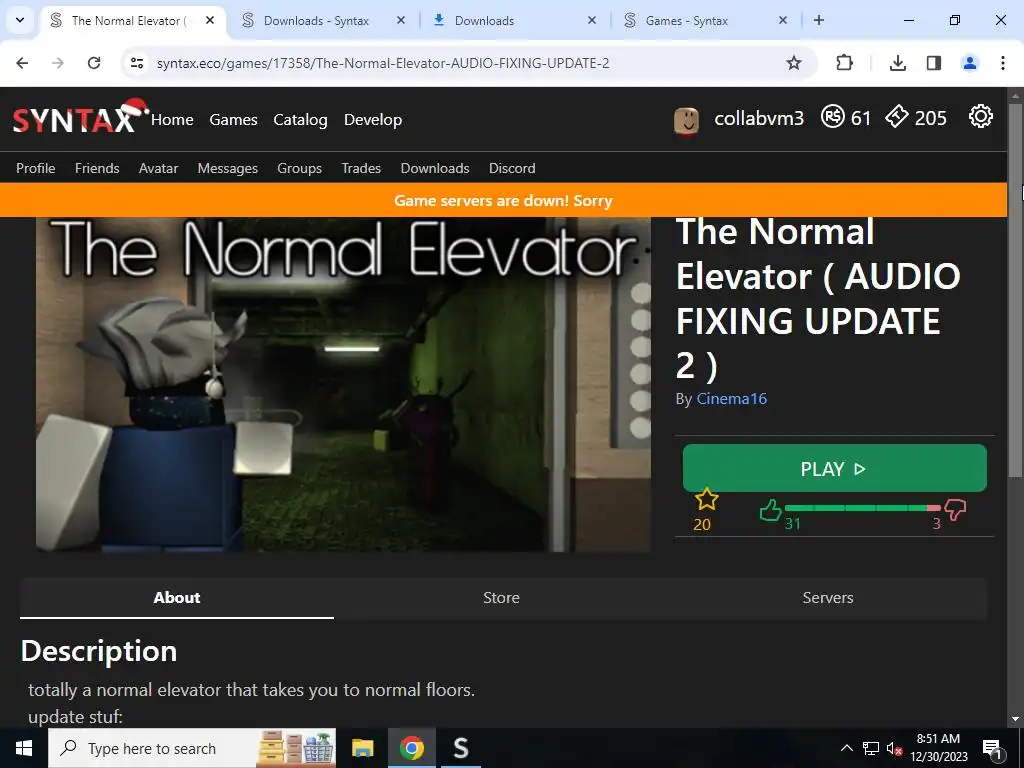The width and height of the screenshot is (1024, 768).
Task: Go to Home in Syntax navbar
Action: coord(172,120)
